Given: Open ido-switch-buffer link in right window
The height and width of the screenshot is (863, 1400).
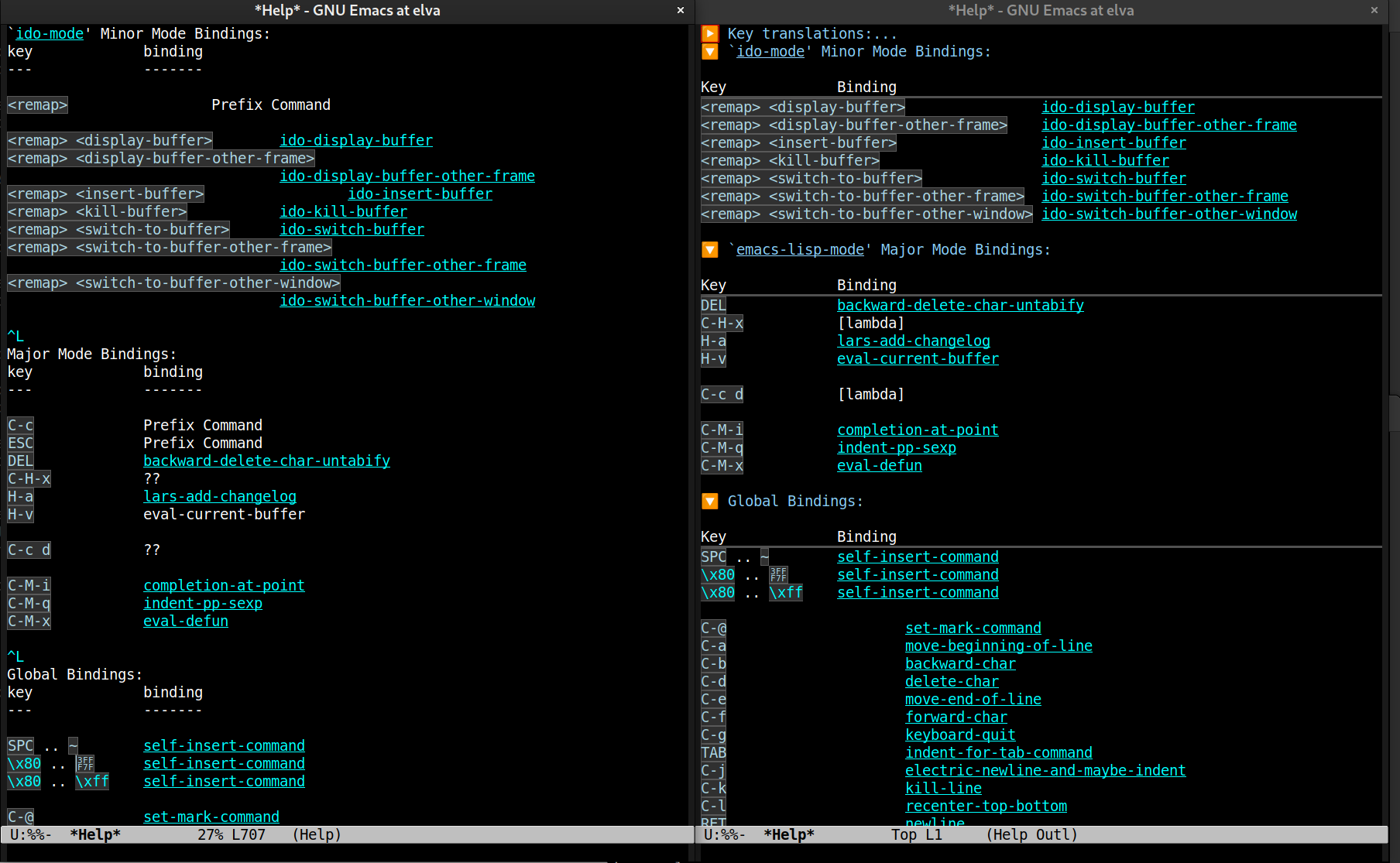Looking at the screenshot, I should (1113, 178).
